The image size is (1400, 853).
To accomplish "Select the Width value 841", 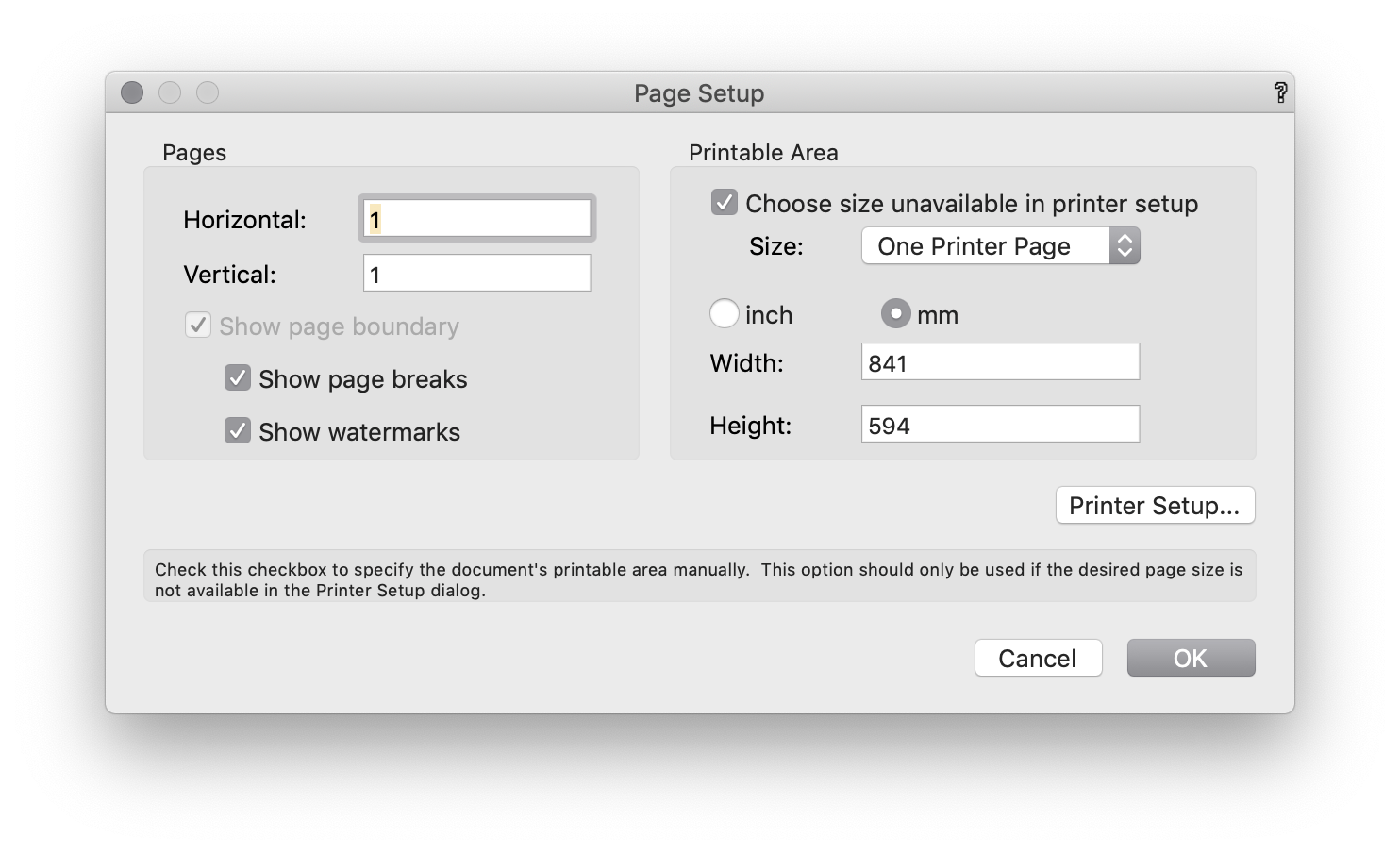I will [1000, 361].
